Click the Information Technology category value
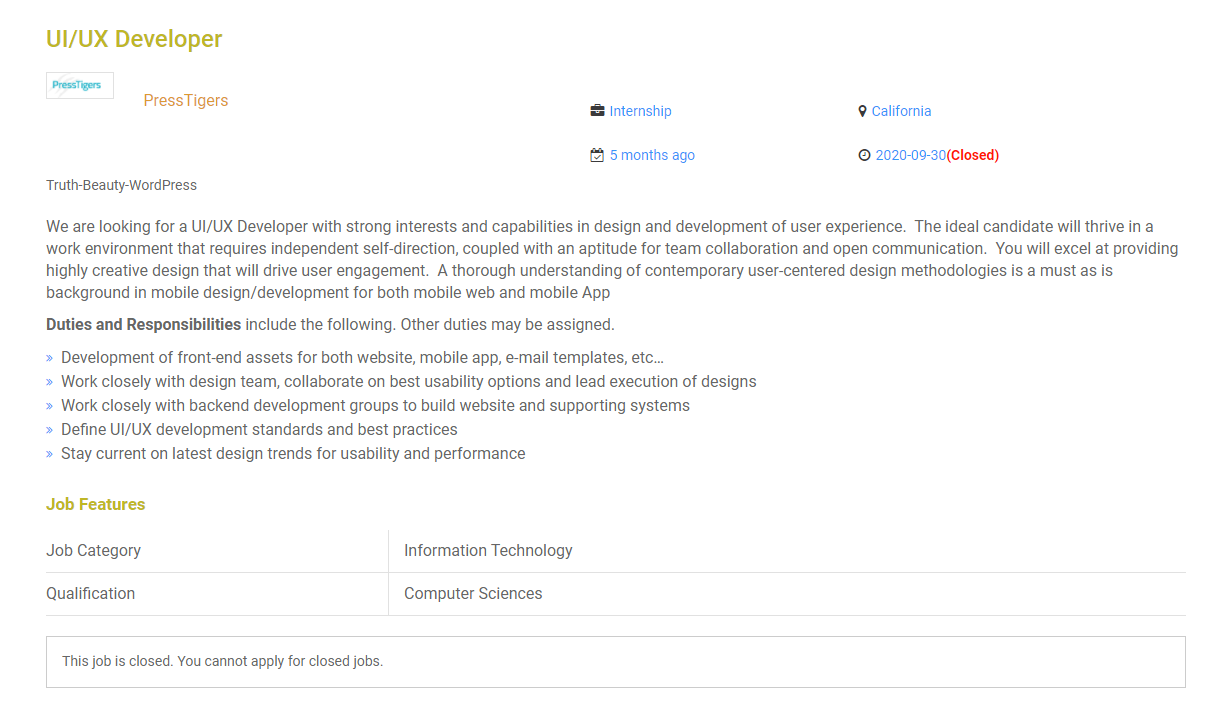Viewport: 1217px width, 713px height. click(x=488, y=550)
